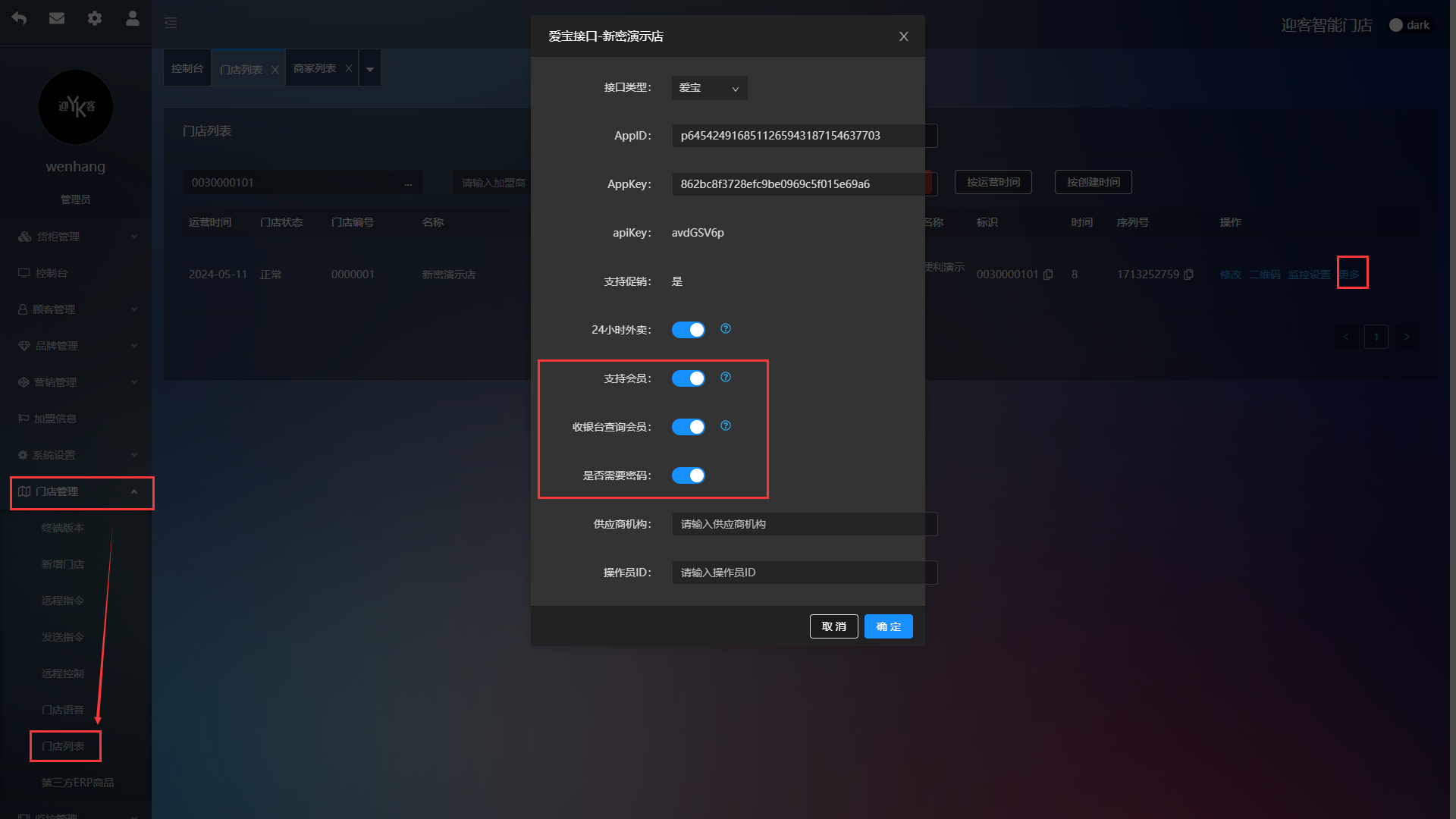Toggle the 收银台查询会员 switch
Image resolution: width=1456 pixels, height=819 pixels.
689,427
